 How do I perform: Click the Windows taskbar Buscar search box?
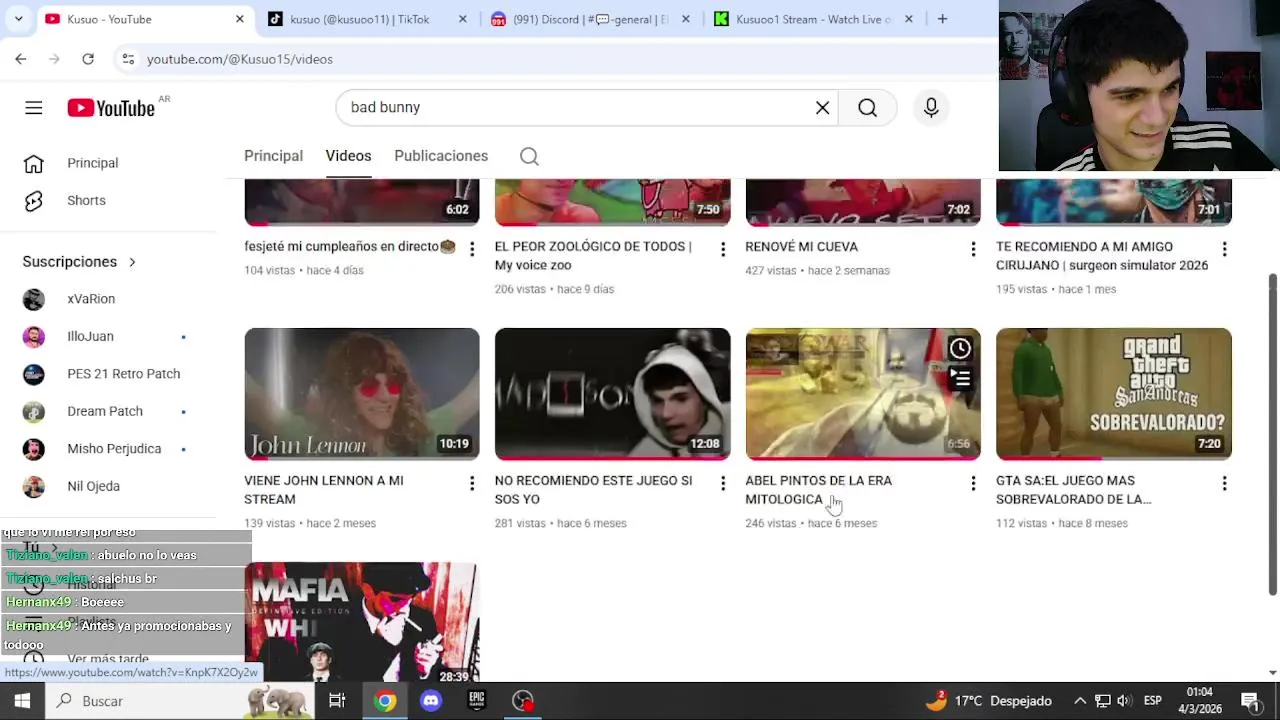(180, 701)
